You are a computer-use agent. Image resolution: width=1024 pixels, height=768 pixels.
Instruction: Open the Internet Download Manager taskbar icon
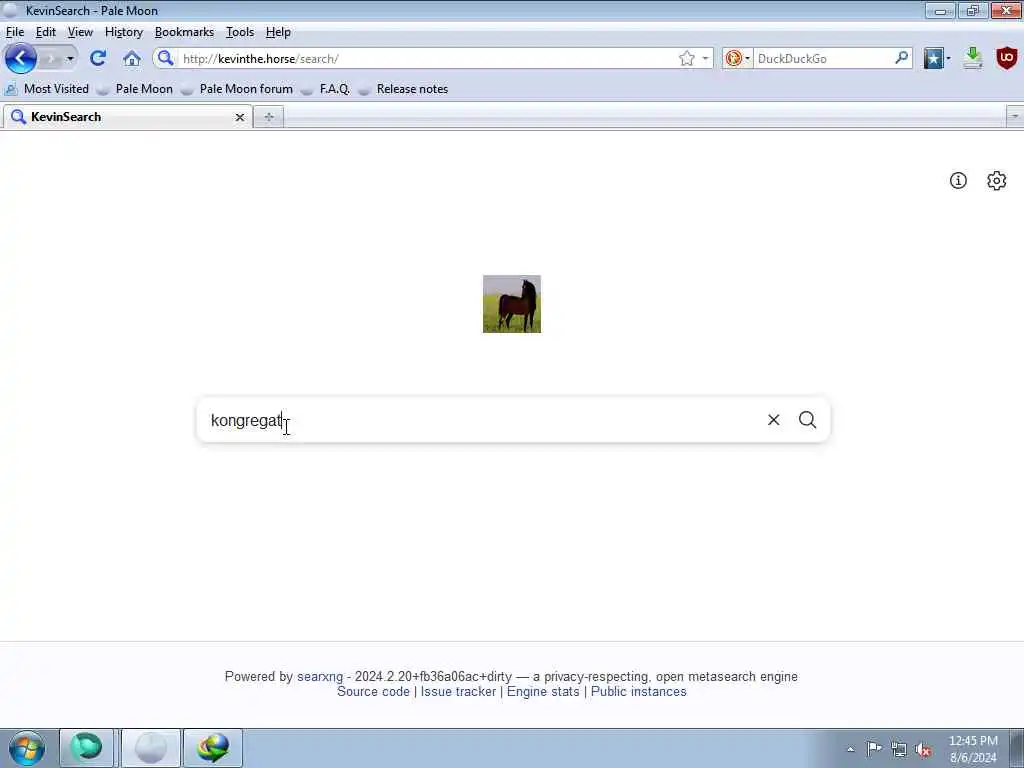[x=213, y=748]
